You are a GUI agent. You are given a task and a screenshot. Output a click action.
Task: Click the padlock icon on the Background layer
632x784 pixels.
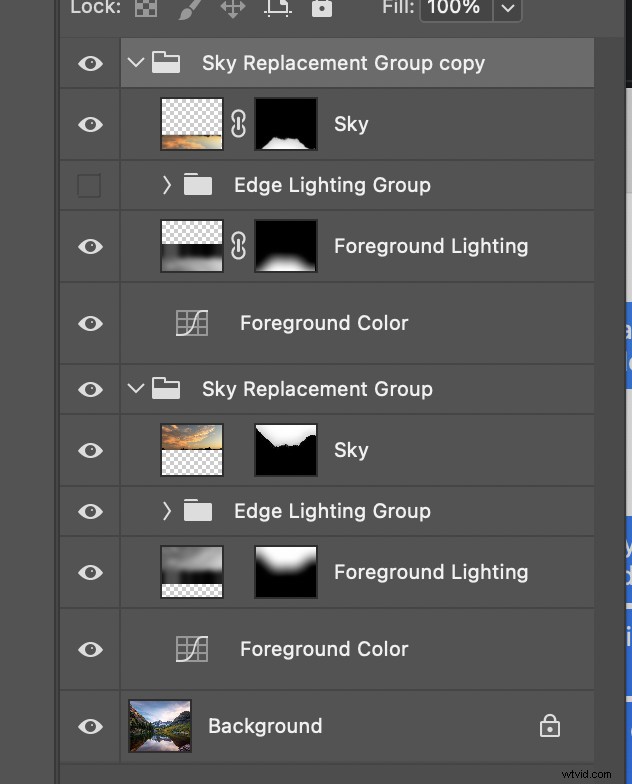[549, 726]
